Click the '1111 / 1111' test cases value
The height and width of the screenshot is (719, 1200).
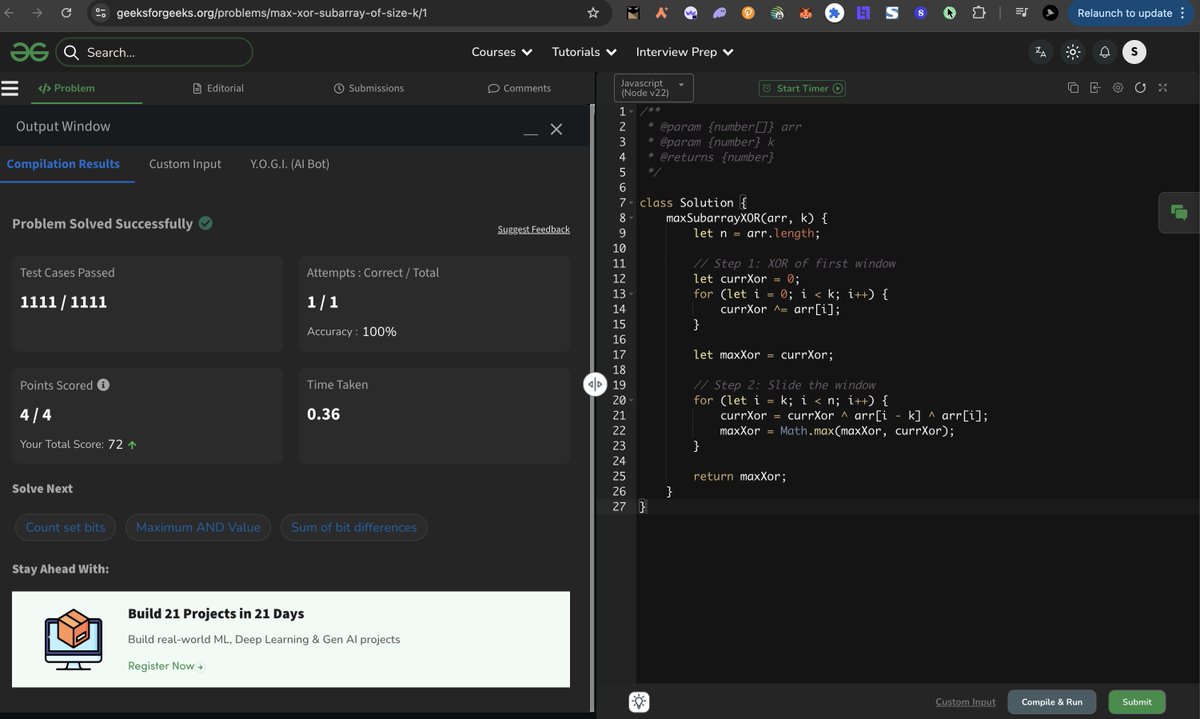(63, 302)
